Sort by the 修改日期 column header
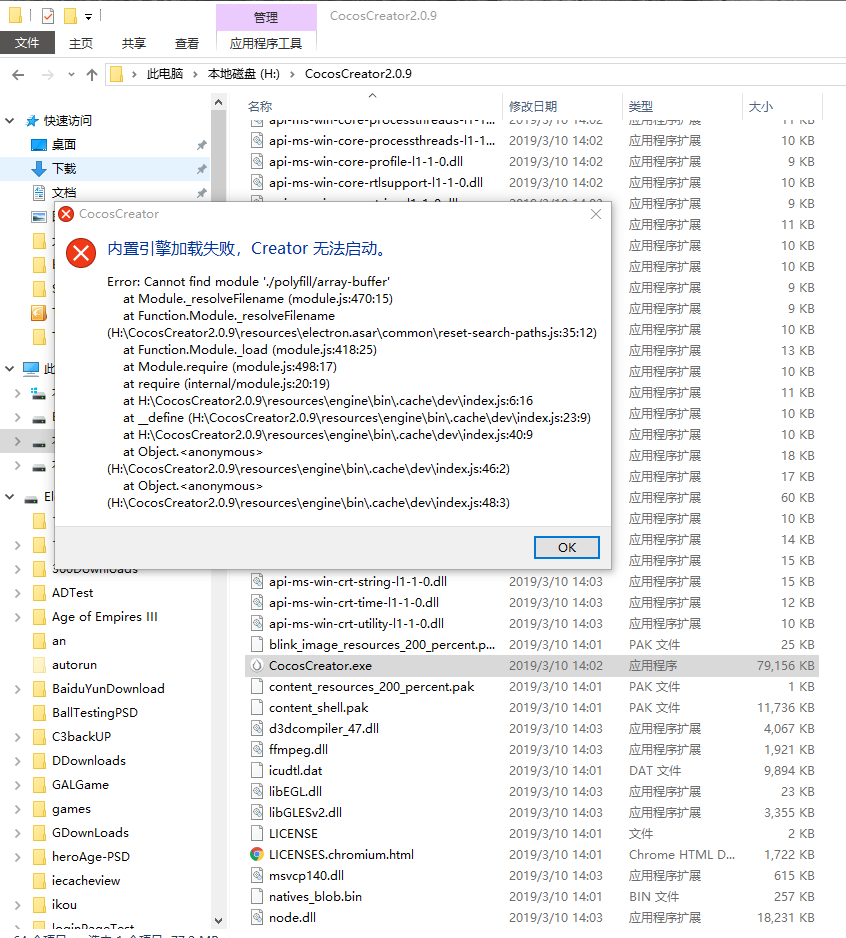846x938 pixels. point(532,106)
